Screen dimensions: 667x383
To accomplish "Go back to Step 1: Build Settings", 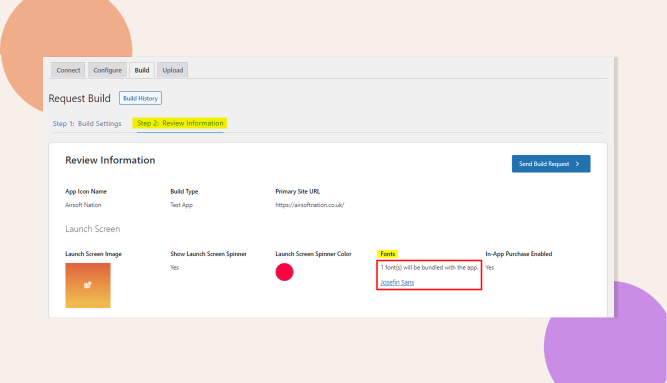I will (87, 123).
